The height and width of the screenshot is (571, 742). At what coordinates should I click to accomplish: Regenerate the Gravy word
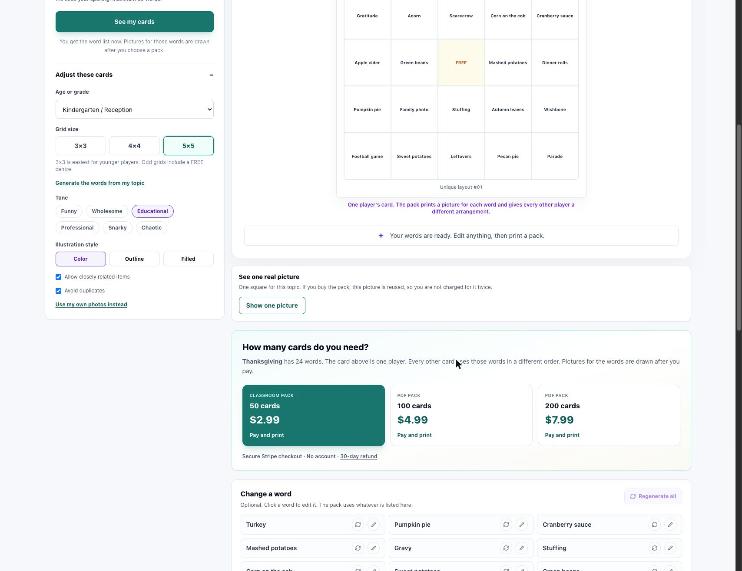pyautogui.click(x=506, y=548)
